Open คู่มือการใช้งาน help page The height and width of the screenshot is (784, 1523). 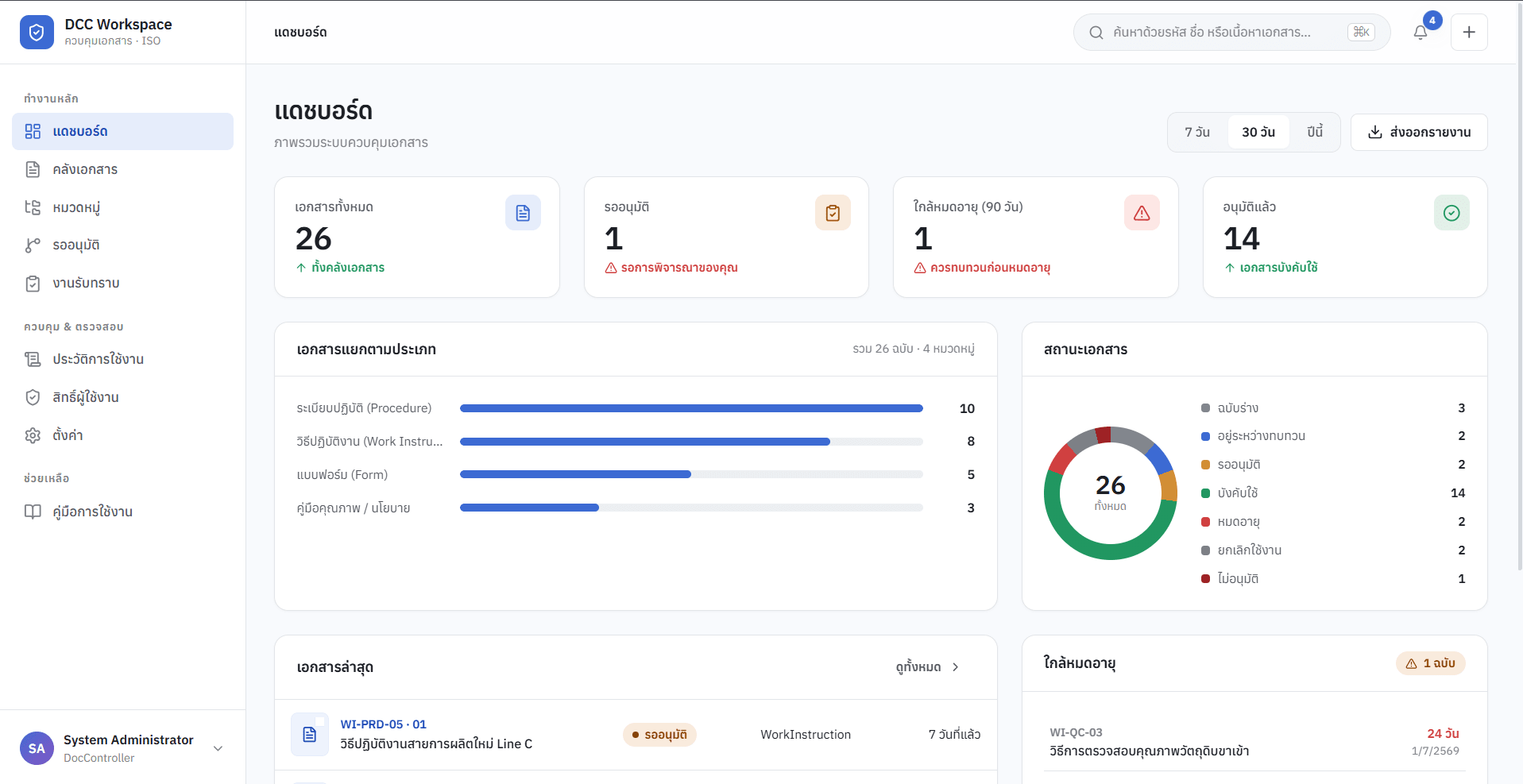122,512
